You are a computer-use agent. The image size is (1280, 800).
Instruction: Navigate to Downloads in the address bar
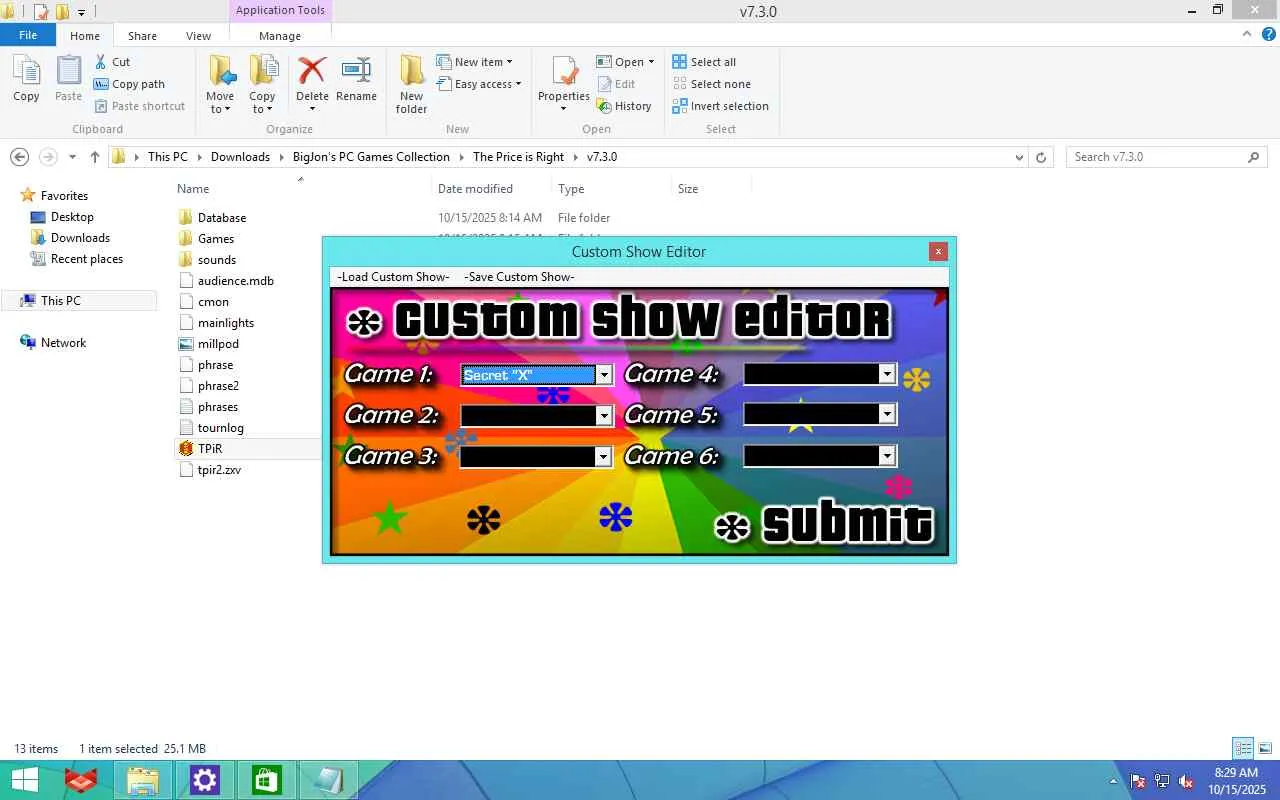pos(240,157)
